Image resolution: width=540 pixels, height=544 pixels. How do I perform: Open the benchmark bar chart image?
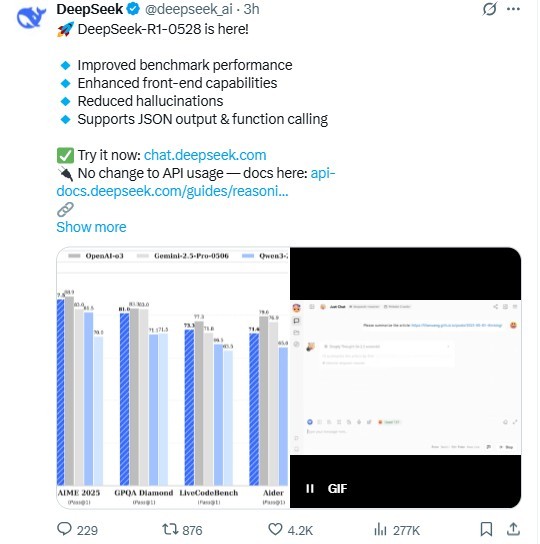tap(173, 378)
